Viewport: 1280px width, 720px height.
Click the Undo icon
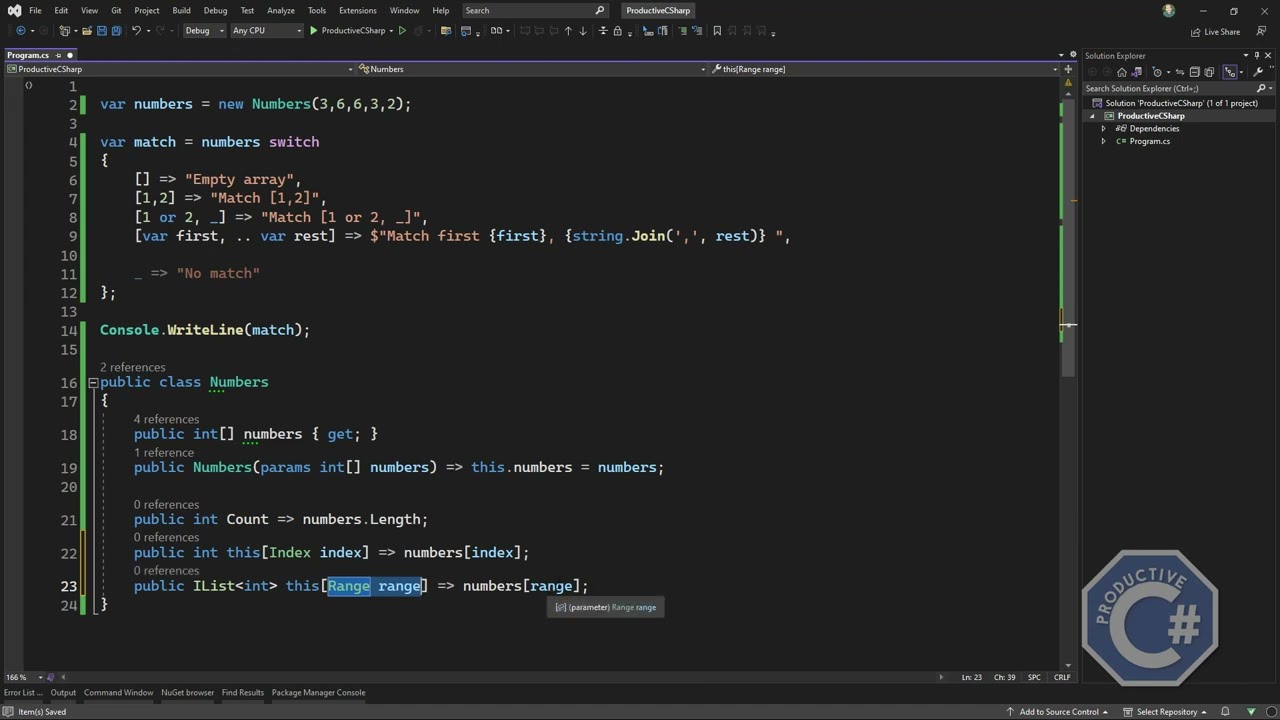pos(136,30)
